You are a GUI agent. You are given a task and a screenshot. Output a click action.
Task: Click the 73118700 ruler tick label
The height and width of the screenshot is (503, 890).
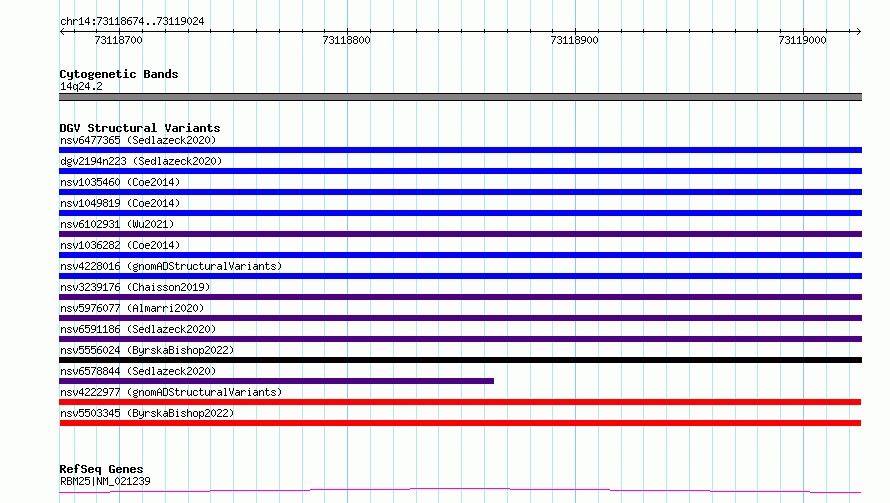(x=118, y=40)
